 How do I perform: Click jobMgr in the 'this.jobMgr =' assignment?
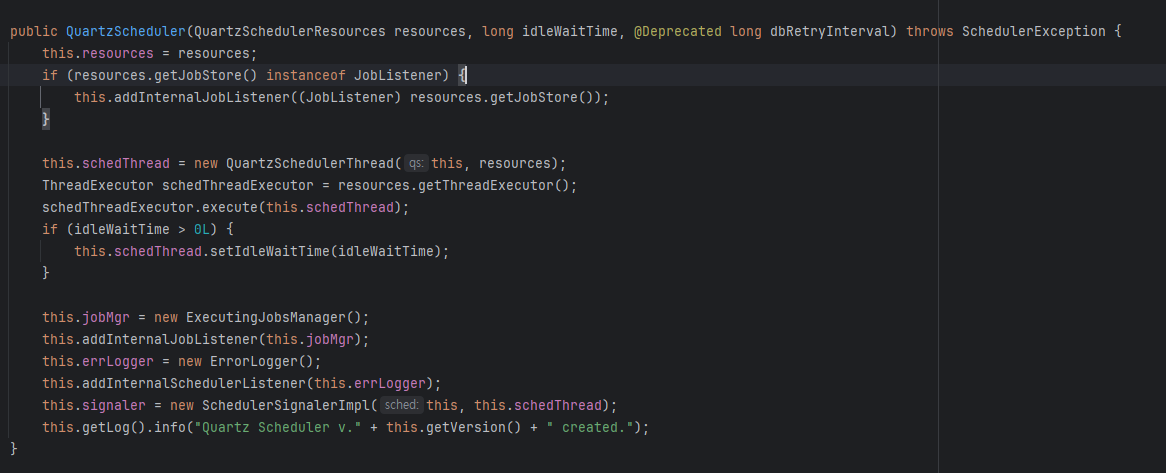click(106, 318)
